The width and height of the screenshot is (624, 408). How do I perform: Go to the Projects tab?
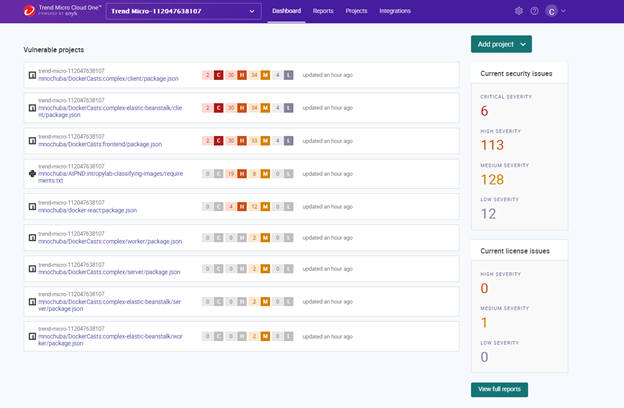tap(356, 11)
